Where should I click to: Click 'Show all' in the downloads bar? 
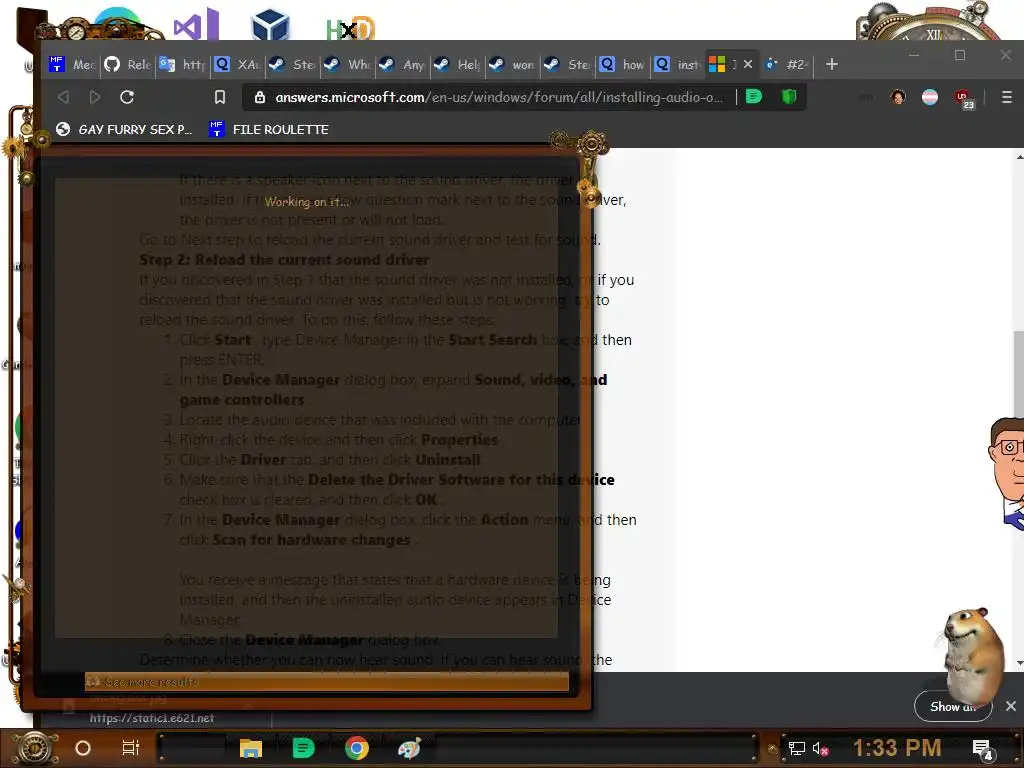(953, 707)
